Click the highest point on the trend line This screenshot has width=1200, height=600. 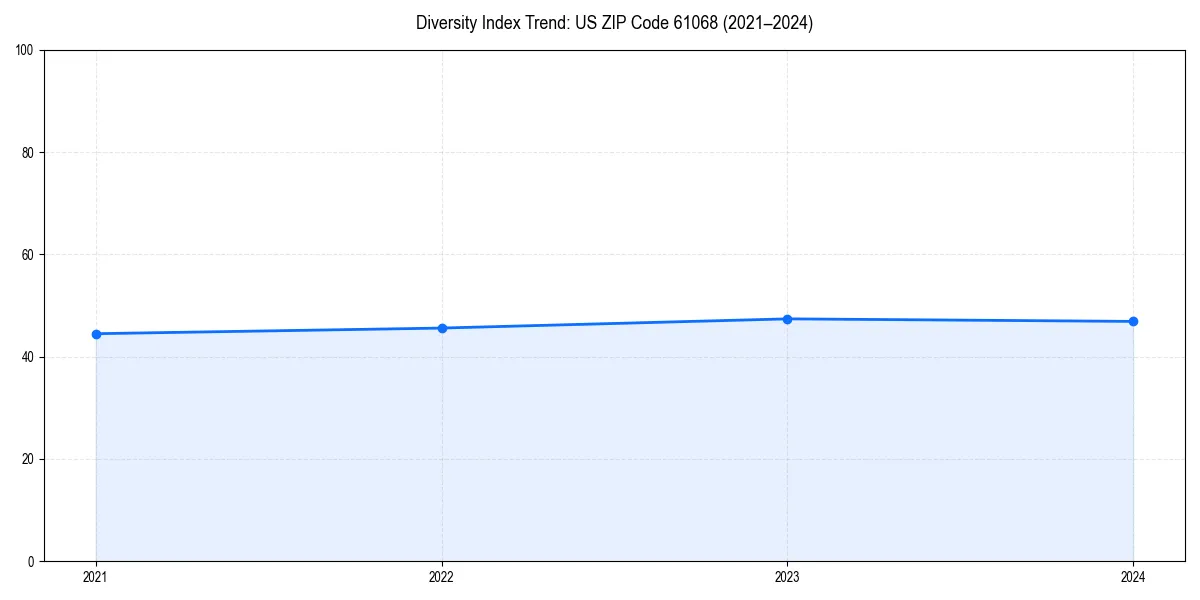click(x=787, y=318)
